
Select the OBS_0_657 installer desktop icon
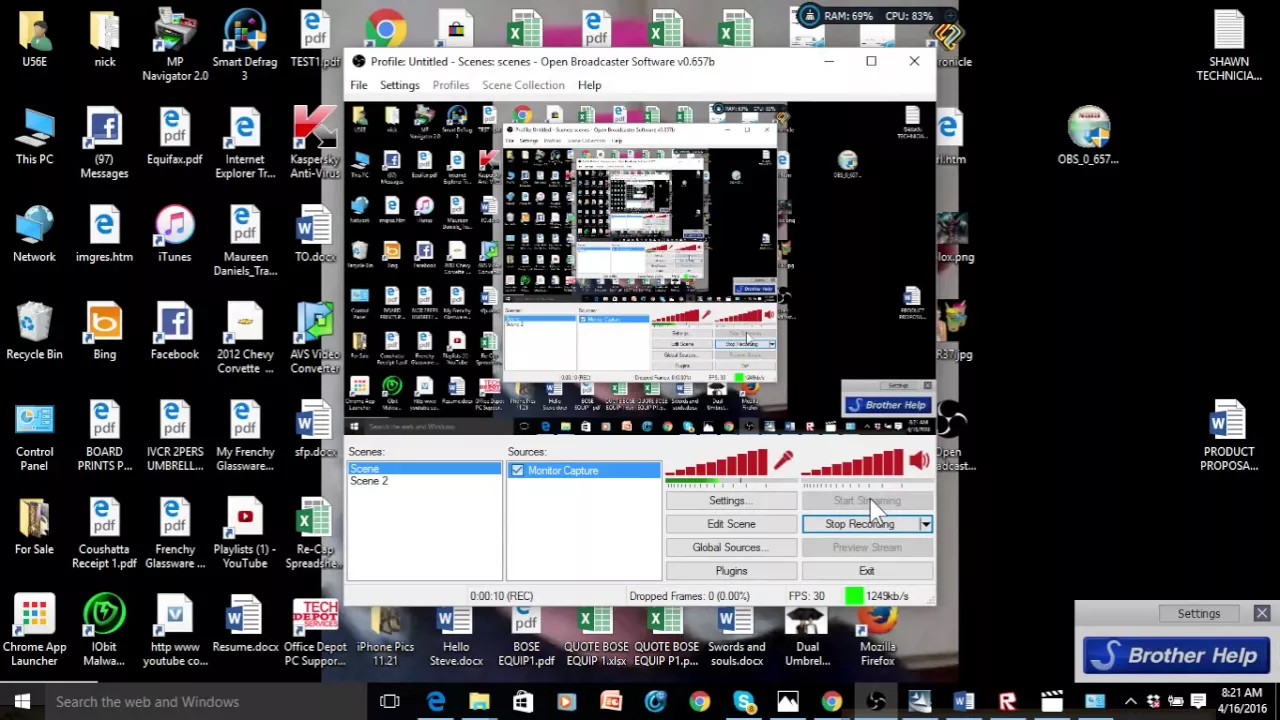point(1088,137)
